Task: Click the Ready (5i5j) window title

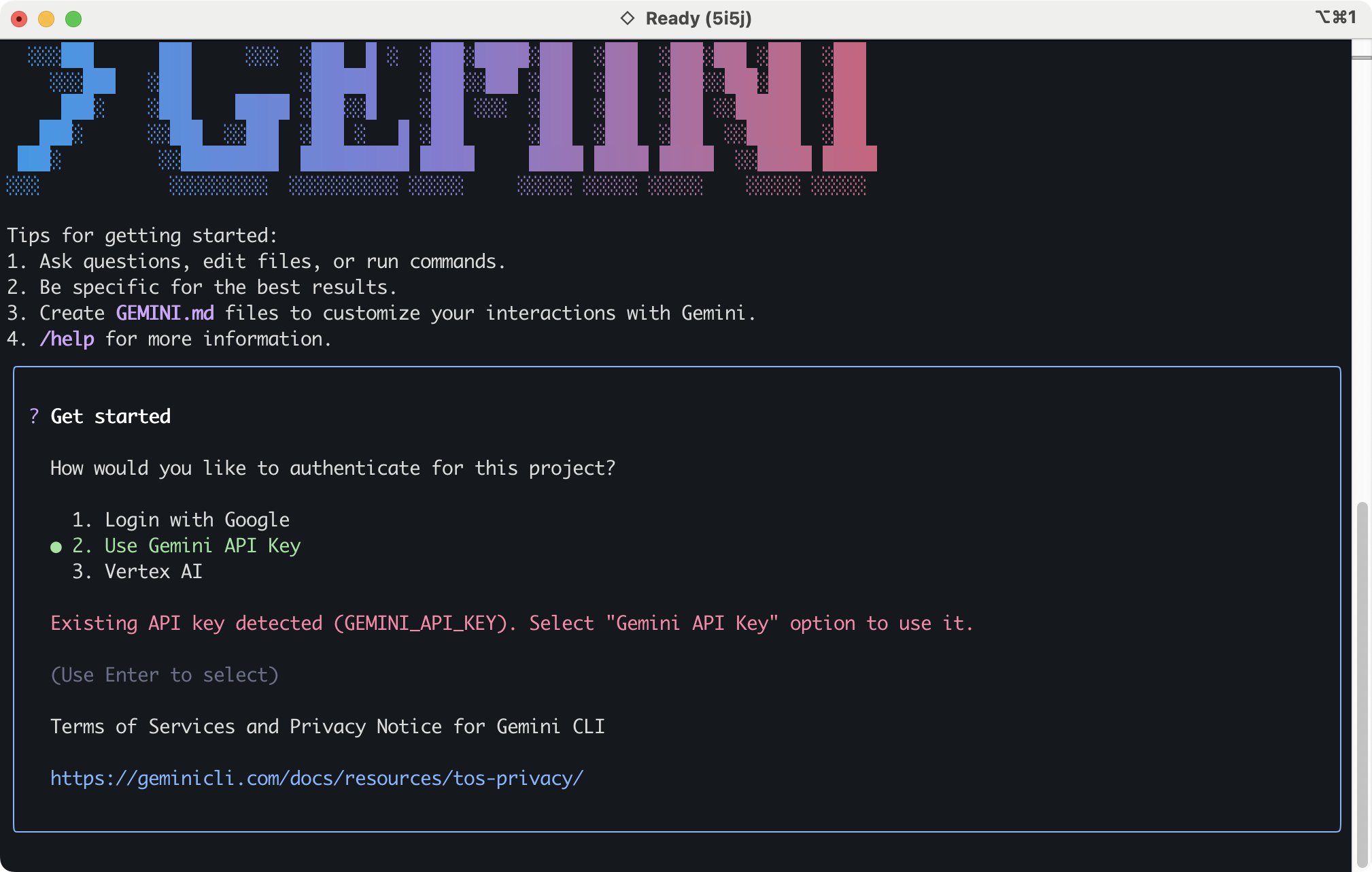Action: 698,18
